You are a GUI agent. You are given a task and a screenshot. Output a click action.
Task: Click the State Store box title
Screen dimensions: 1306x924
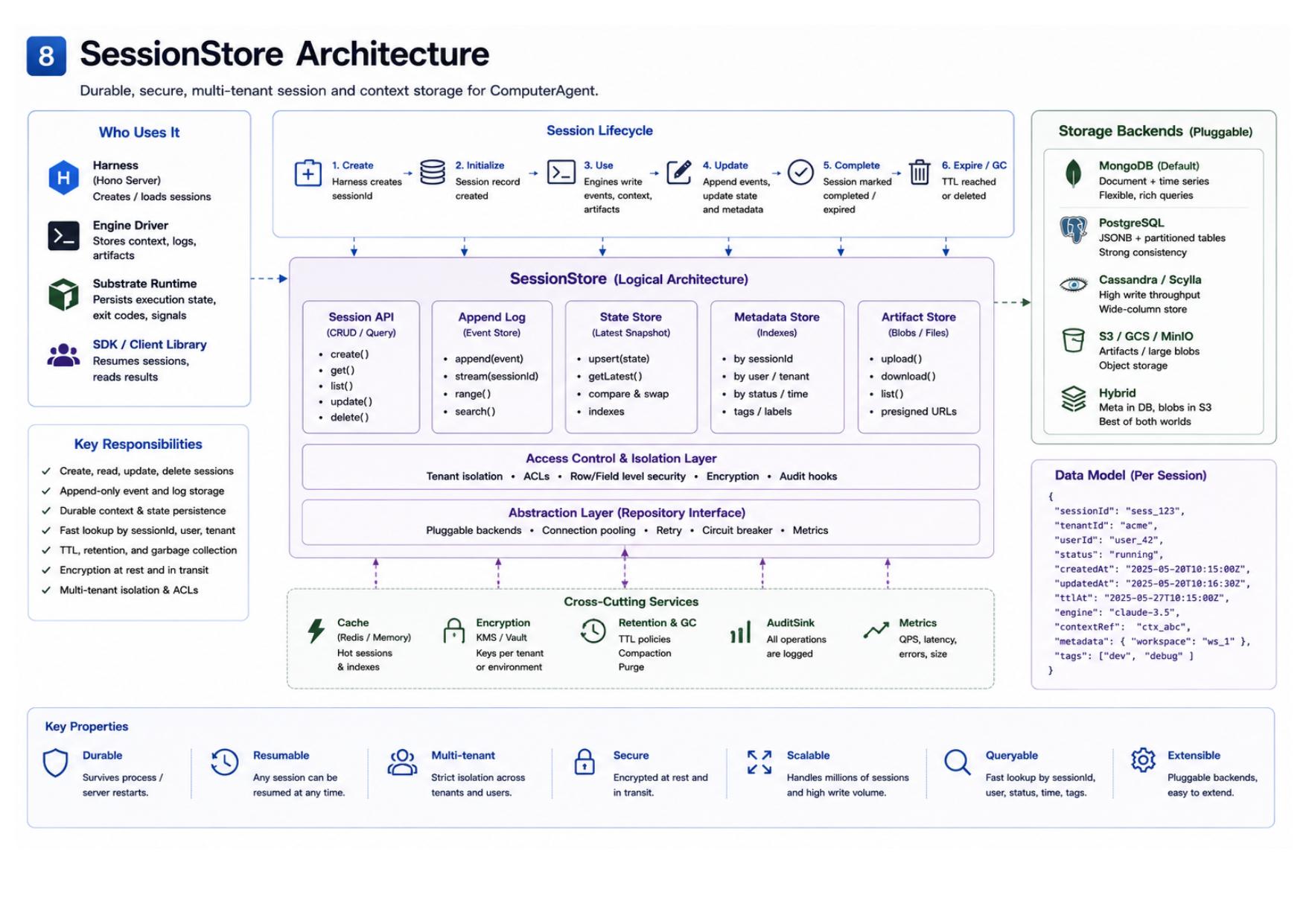click(x=631, y=317)
